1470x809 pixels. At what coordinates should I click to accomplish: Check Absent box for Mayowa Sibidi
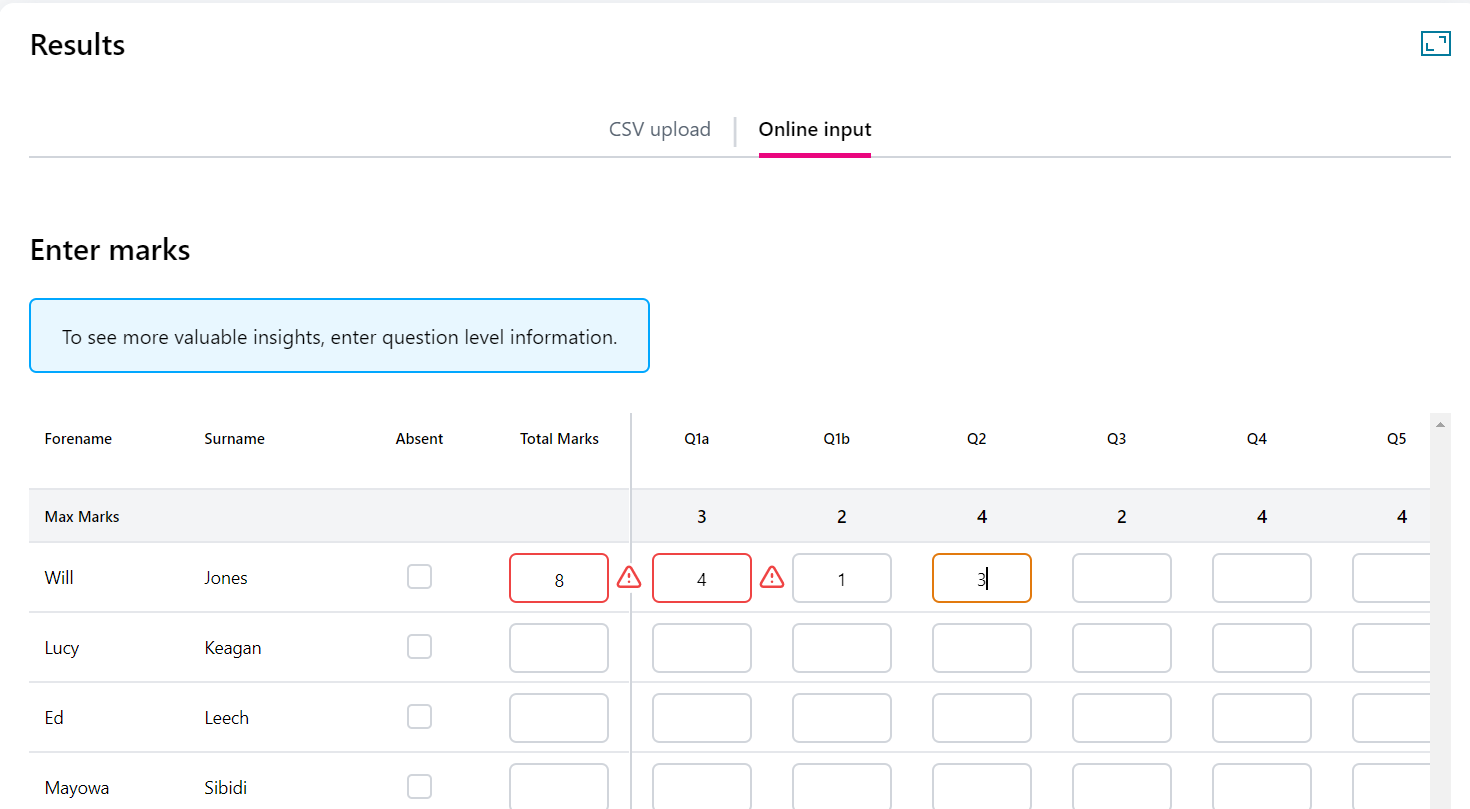[419, 787]
